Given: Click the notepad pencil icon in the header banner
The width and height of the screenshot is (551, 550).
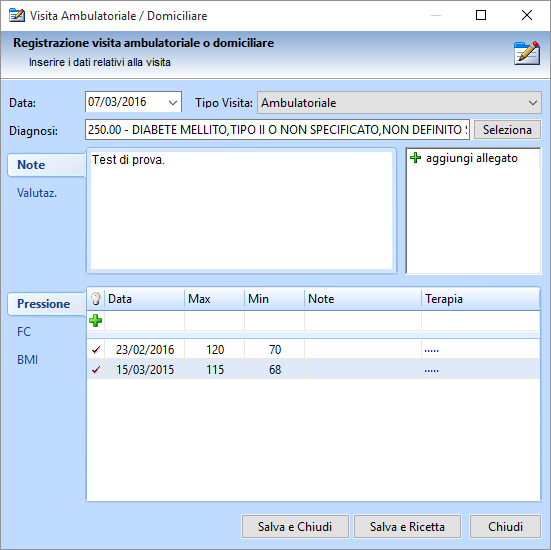Looking at the screenshot, I should click(526, 53).
